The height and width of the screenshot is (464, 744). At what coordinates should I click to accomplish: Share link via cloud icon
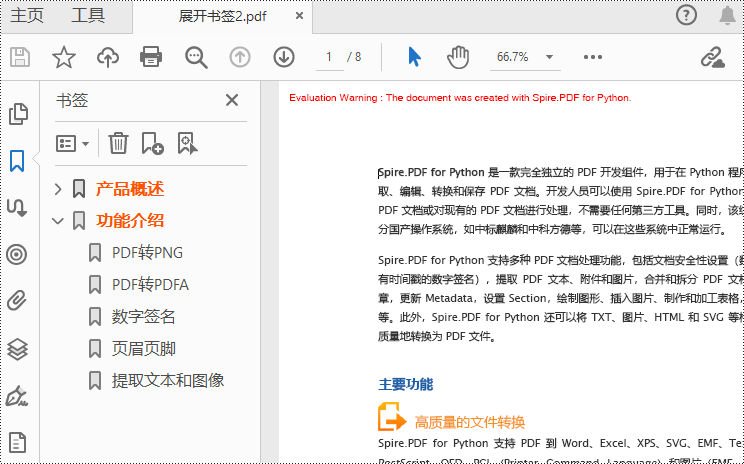coord(712,57)
